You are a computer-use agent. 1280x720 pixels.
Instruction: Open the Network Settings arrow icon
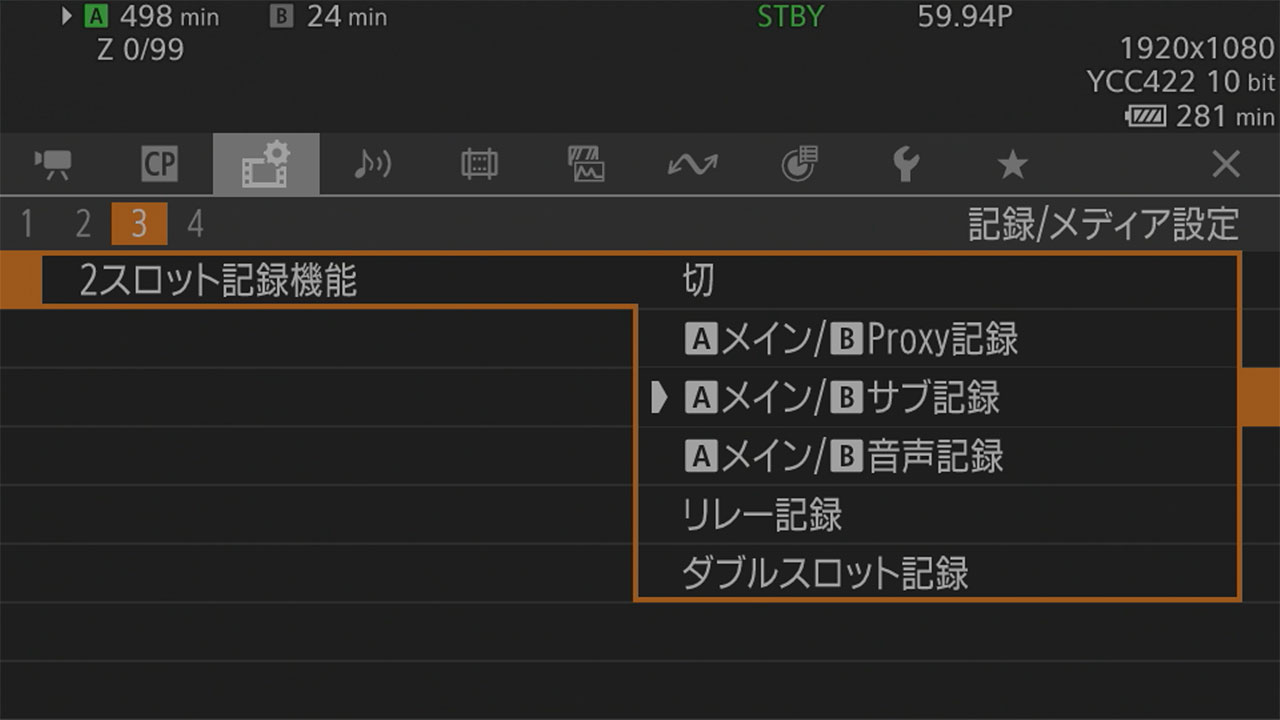point(692,164)
